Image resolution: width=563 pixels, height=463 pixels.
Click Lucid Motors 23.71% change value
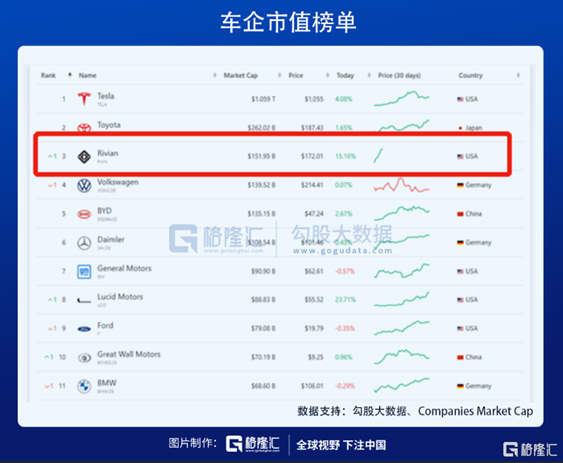pyautogui.click(x=345, y=300)
